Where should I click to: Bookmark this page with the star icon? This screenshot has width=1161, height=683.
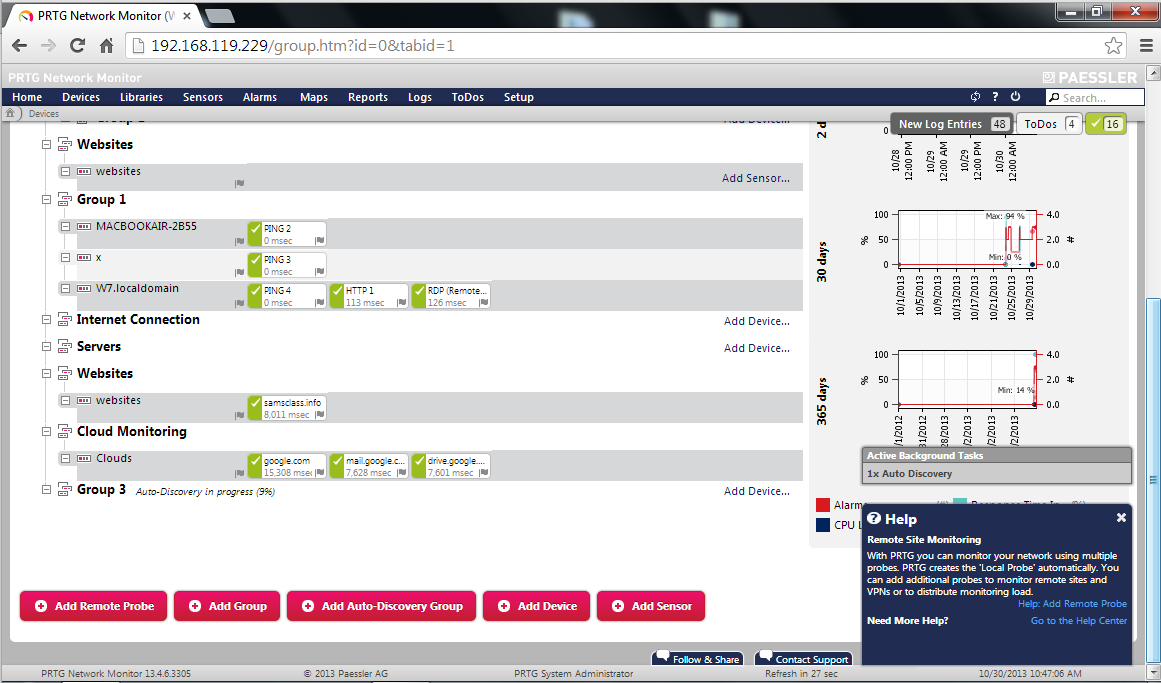(x=1113, y=46)
